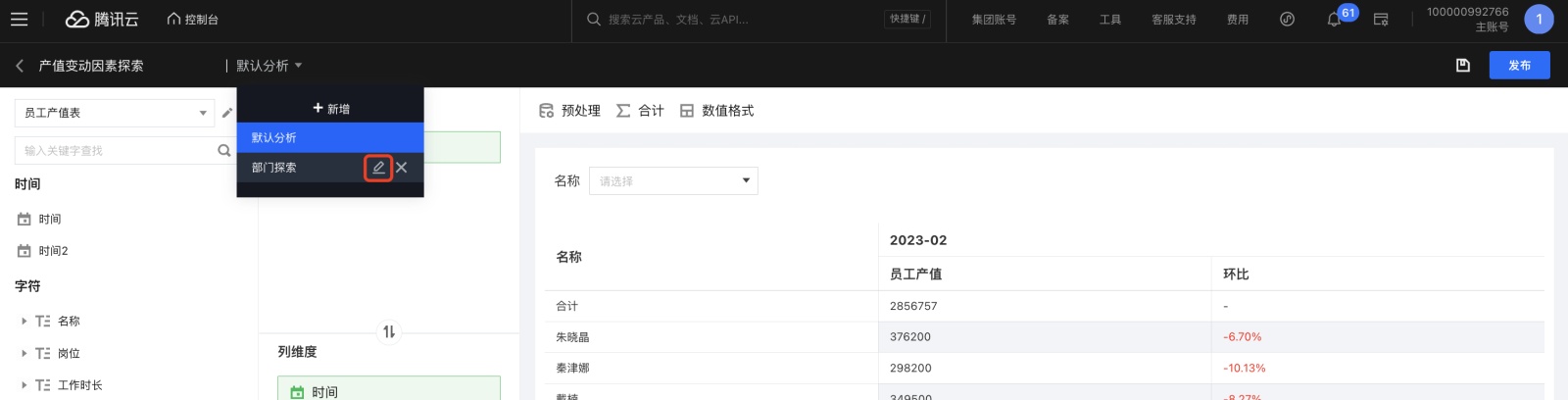Click the save disk icon beside 发布
The width and height of the screenshot is (1568, 400).
pos(1463,66)
